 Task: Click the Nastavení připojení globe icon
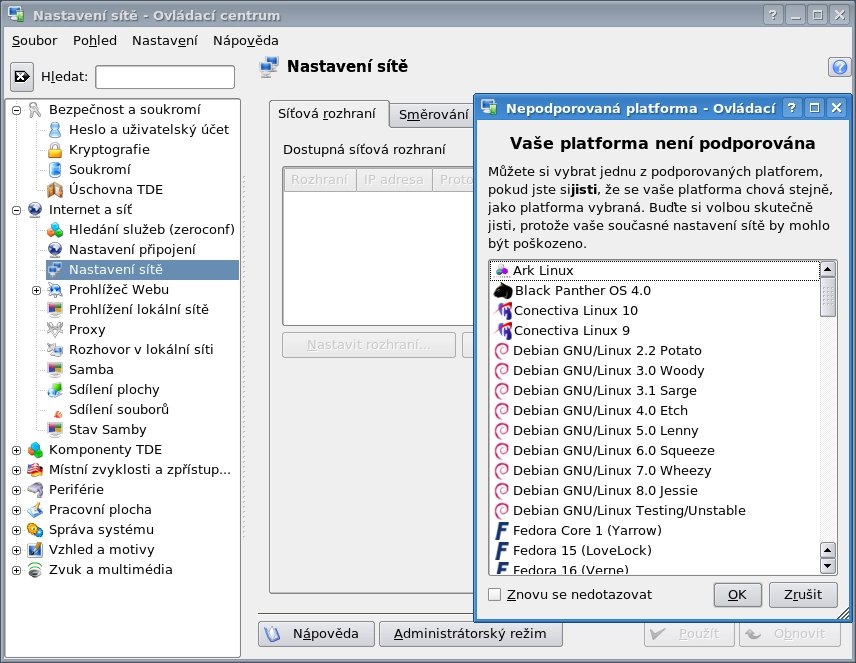[x=55, y=250]
